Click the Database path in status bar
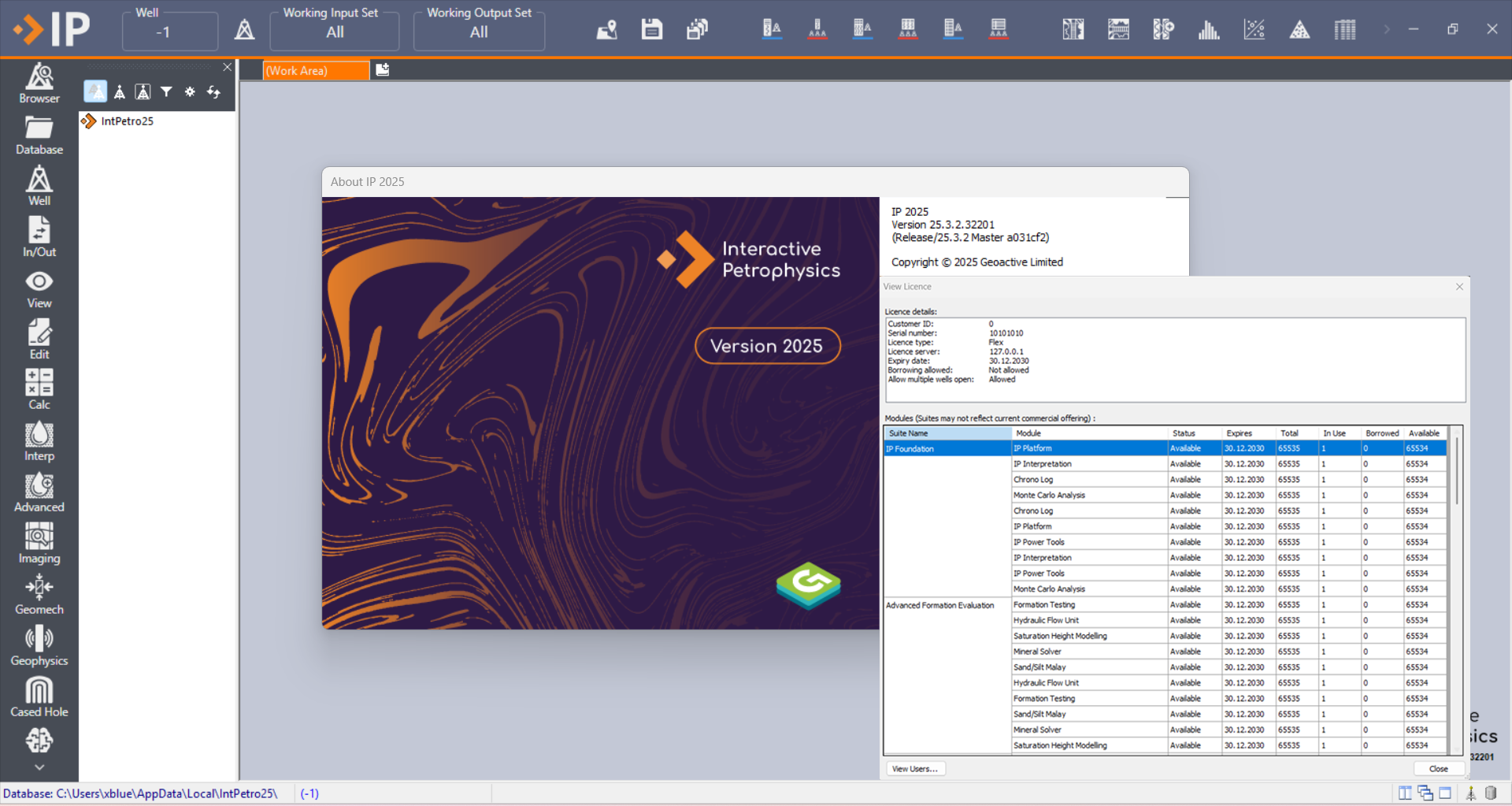 coord(140,793)
